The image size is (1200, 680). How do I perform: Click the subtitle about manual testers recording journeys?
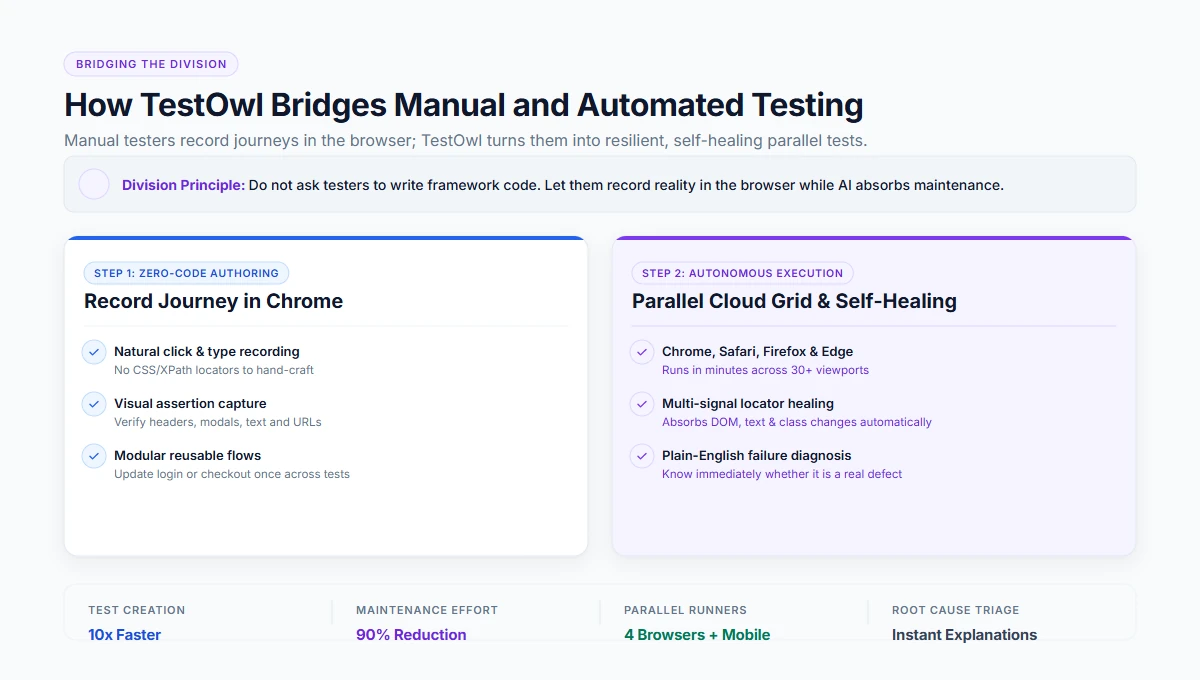click(466, 141)
